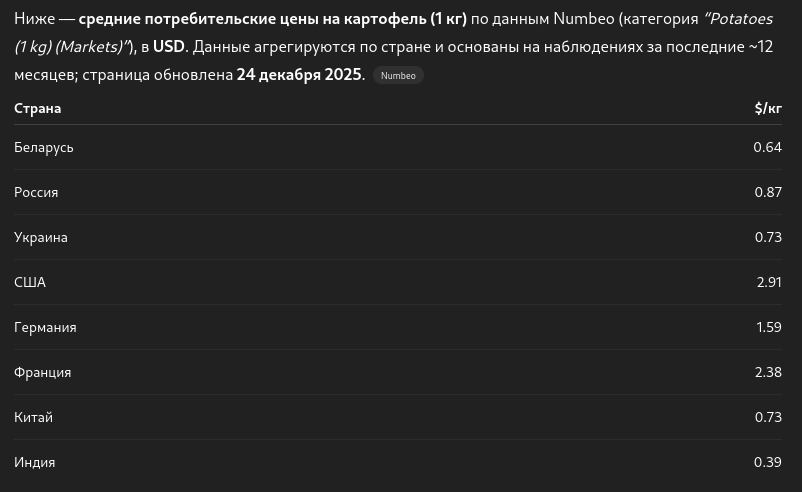This screenshot has width=802, height=492.
Task: Click the Украина row label
Action: point(41,237)
